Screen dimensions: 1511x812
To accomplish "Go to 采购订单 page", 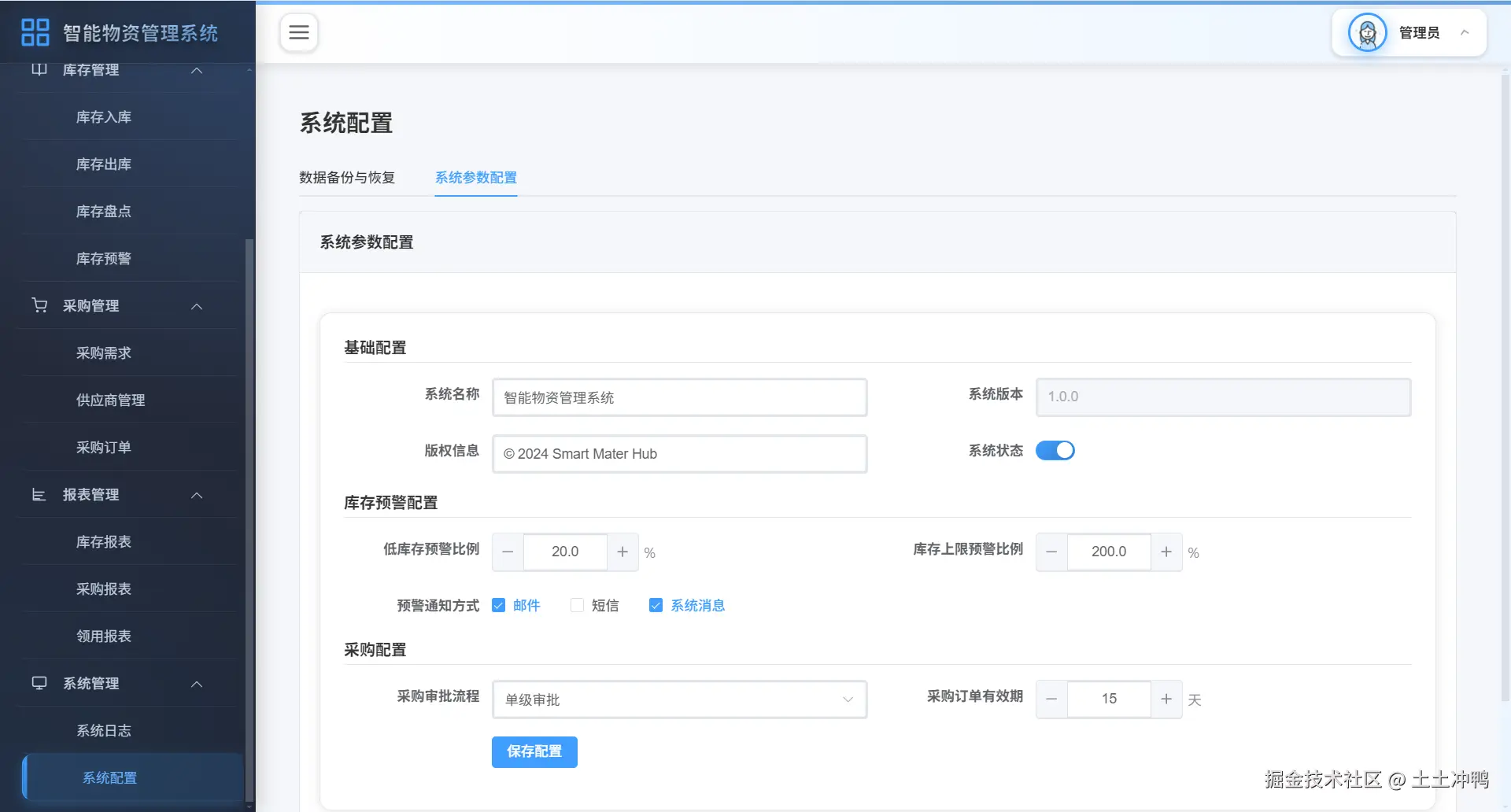I will [x=104, y=447].
